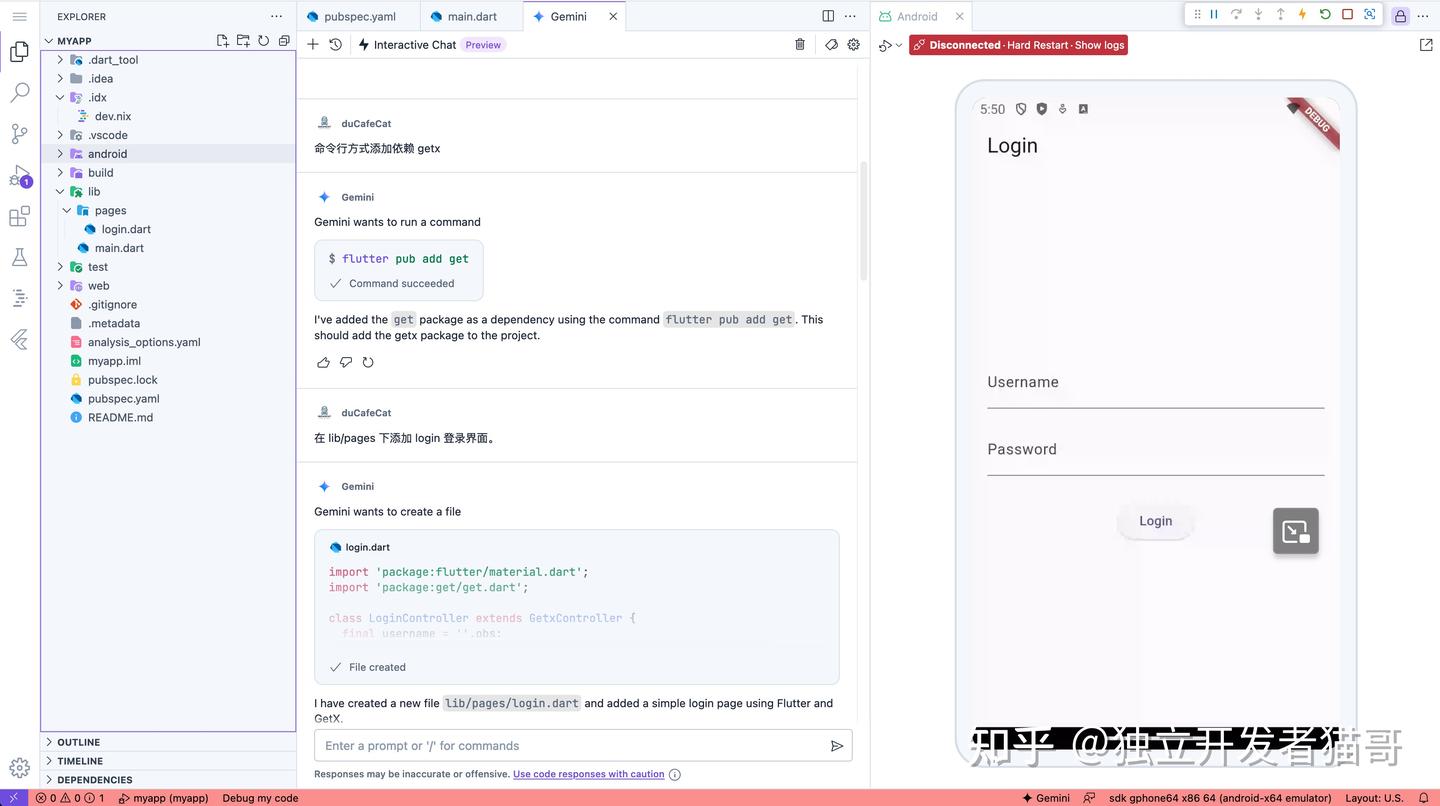
Task: Click Hard Restart in preview banner
Action: (1037, 45)
